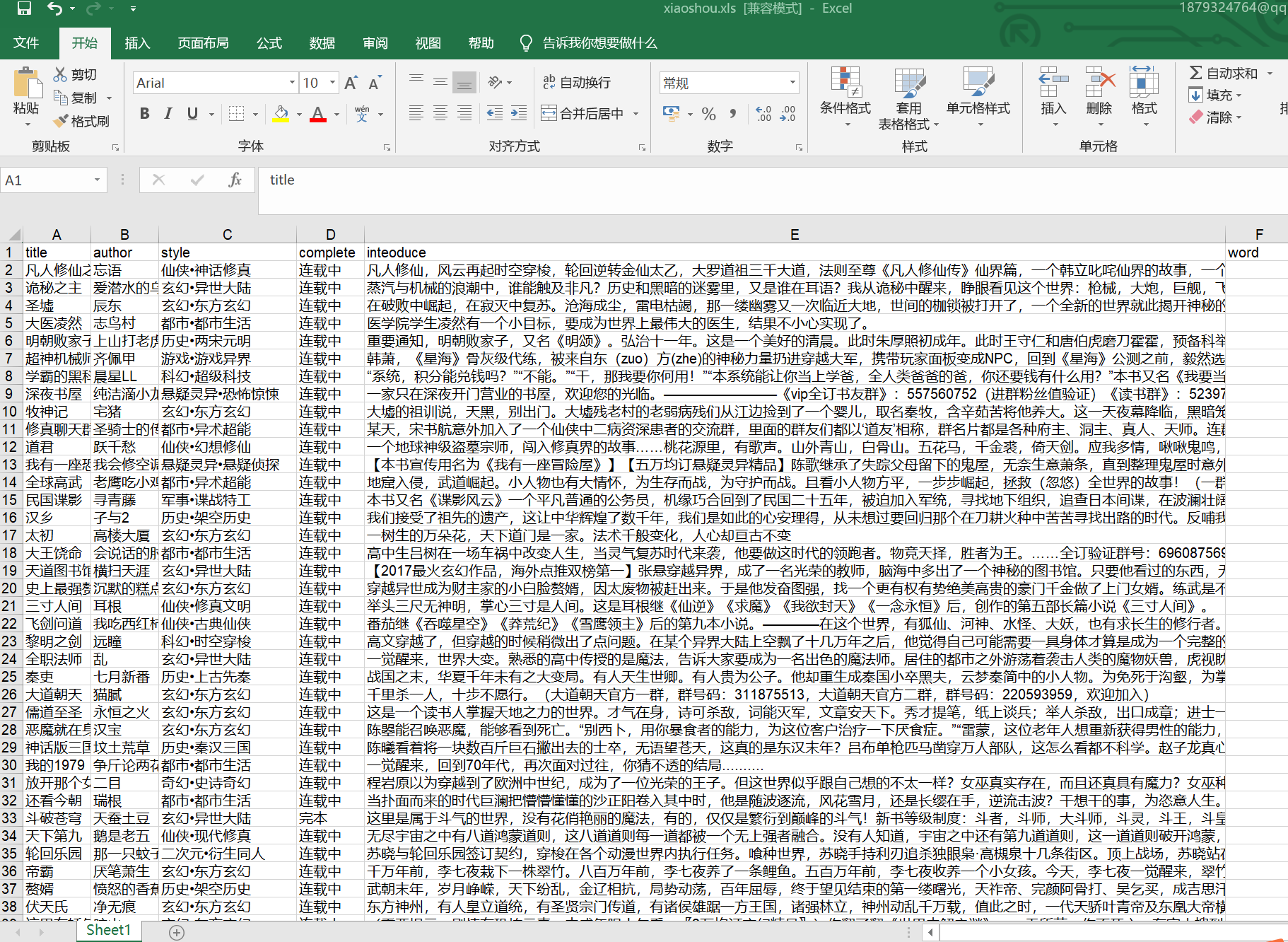Undo the last action
Image resolution: width=1288 pixels, height=942 pixels.
54,8
